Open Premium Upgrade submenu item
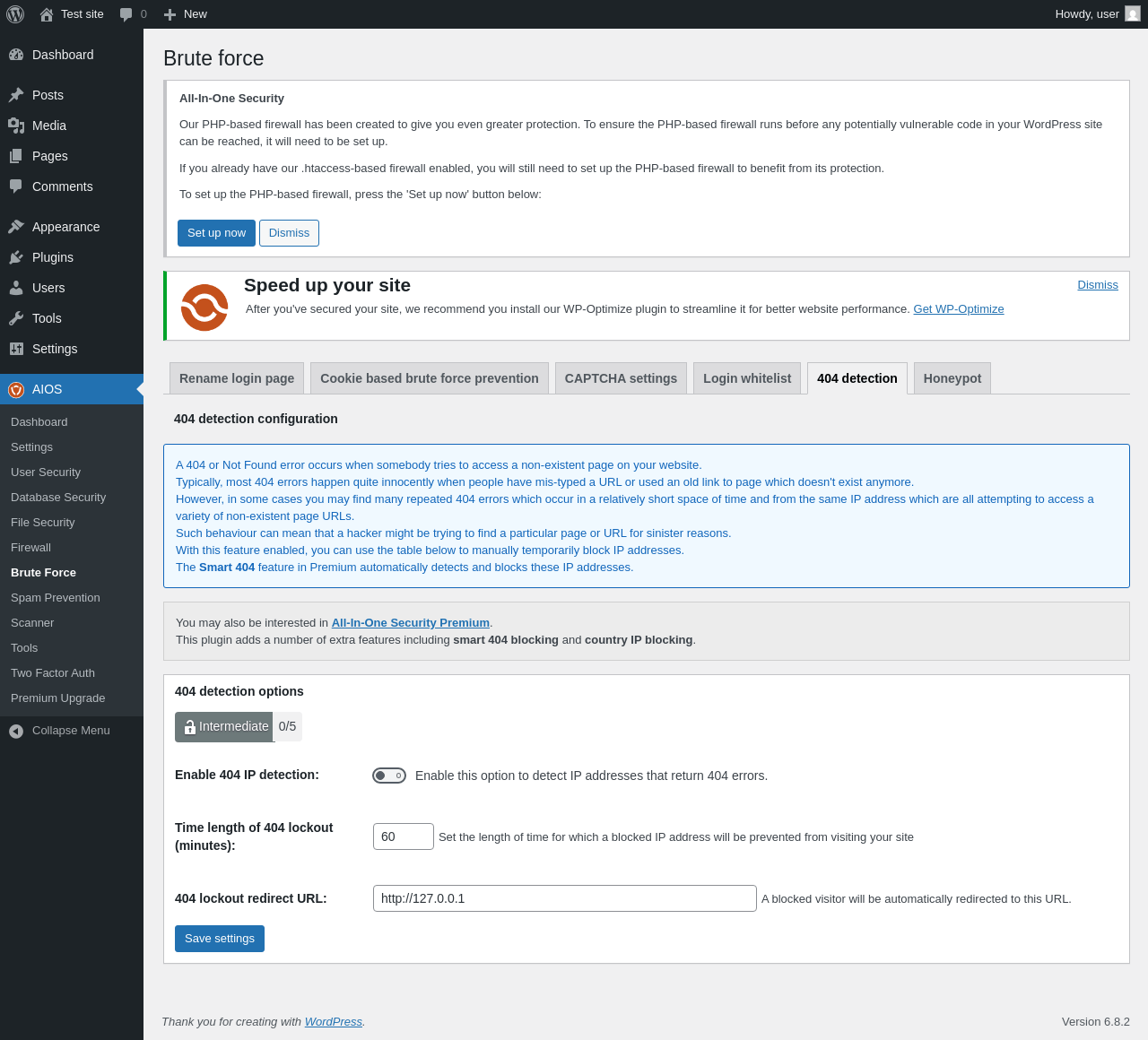 pyautogui.click(x=72, y=698)
